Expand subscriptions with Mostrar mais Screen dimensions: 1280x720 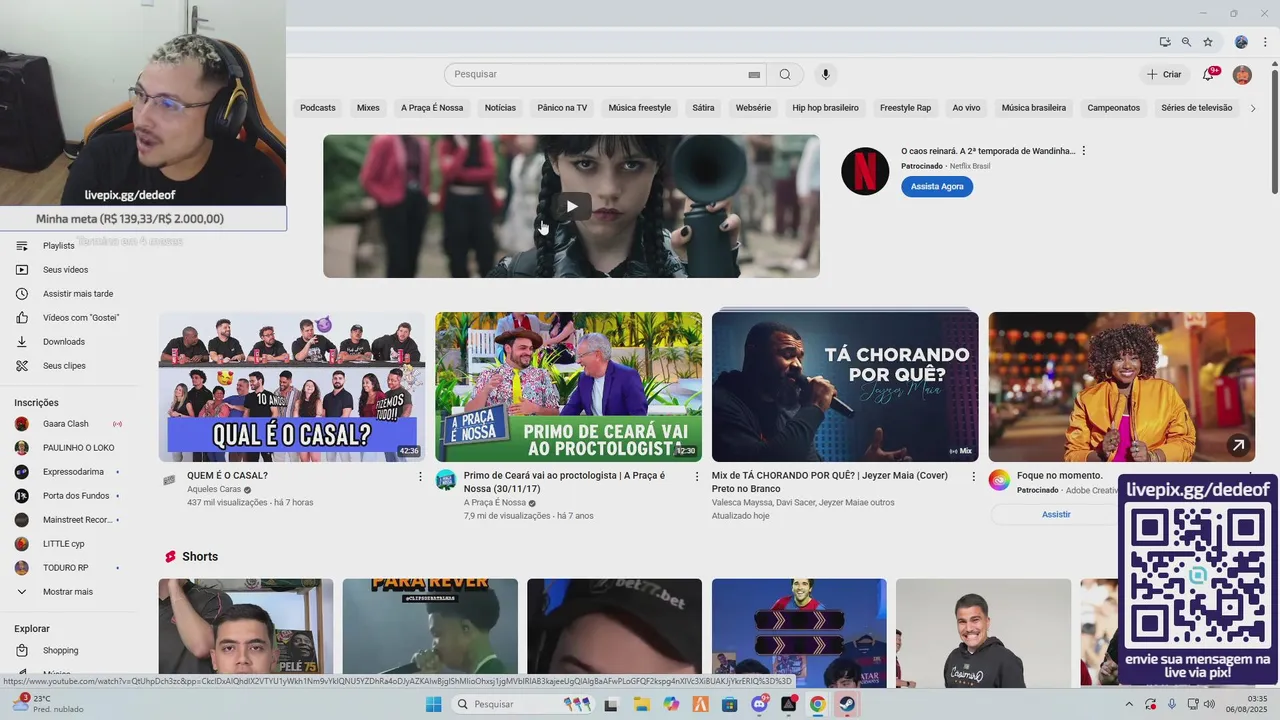click(67, 592)
